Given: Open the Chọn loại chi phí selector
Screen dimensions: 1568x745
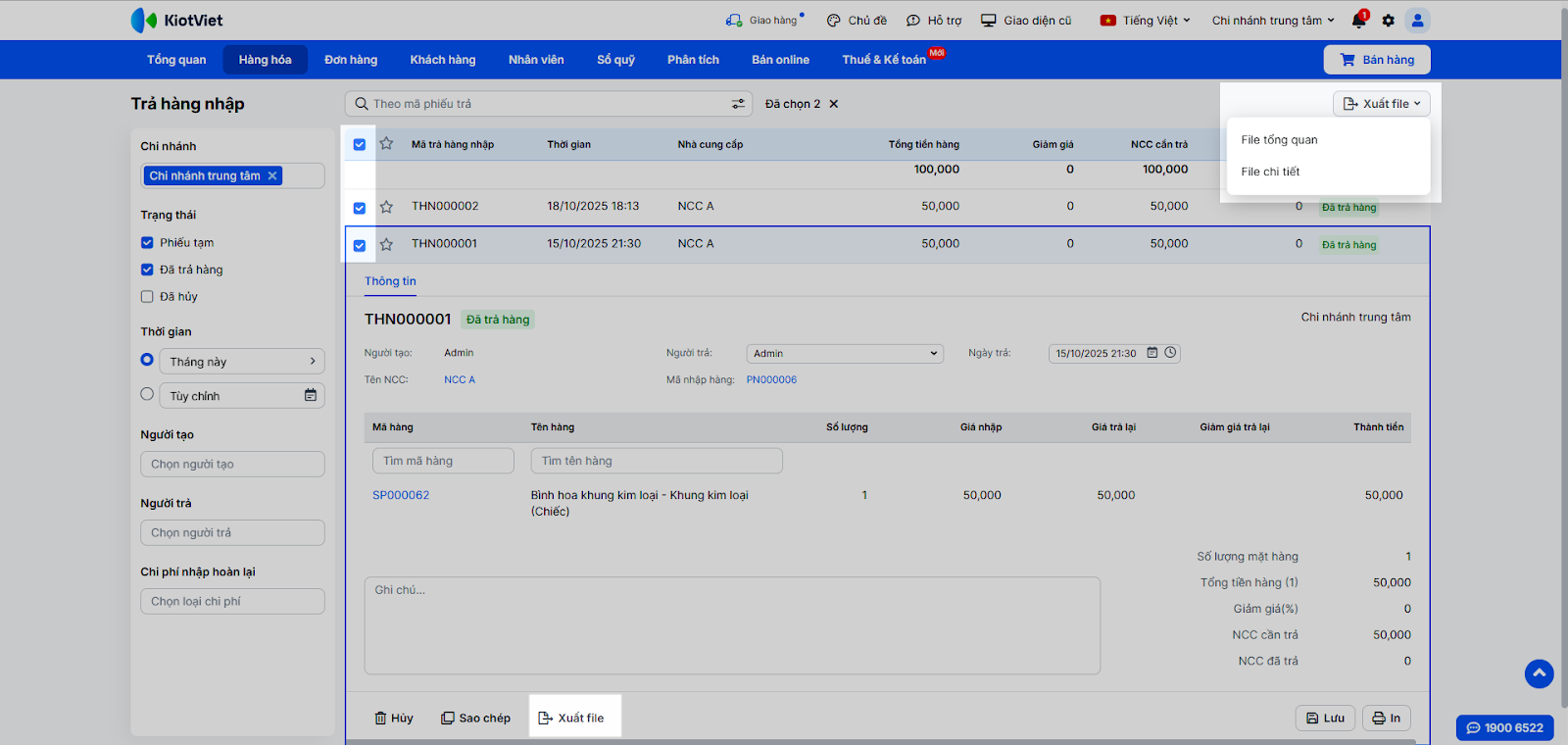Looking at the screenshot, I should click(x=232, y=601).
